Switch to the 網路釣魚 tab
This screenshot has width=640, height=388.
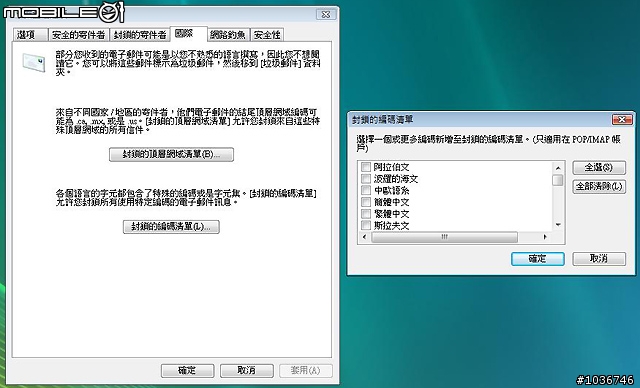(x=228, y=35)
